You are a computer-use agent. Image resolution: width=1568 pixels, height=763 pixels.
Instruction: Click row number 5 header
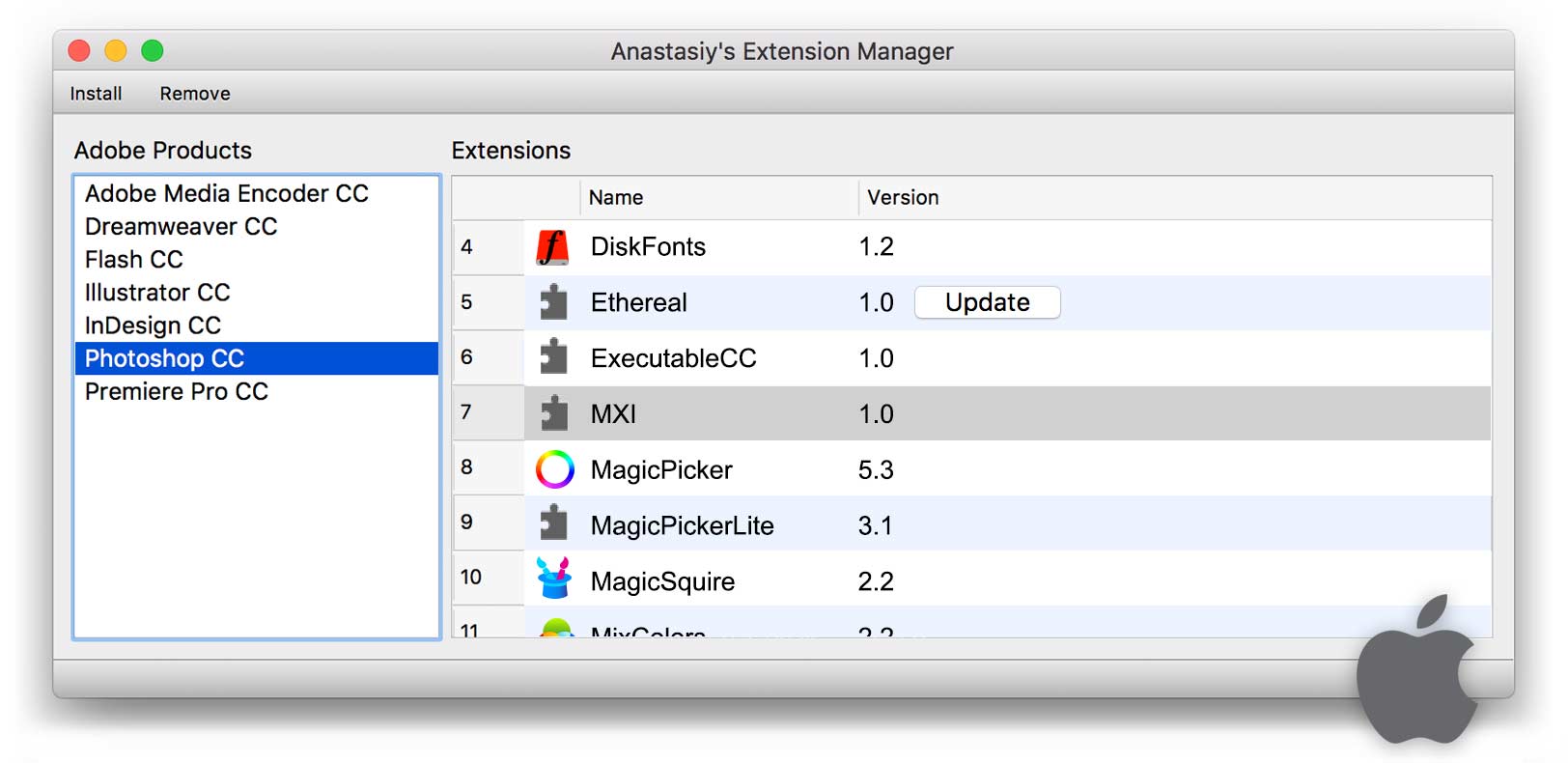[x=489, y=302]
